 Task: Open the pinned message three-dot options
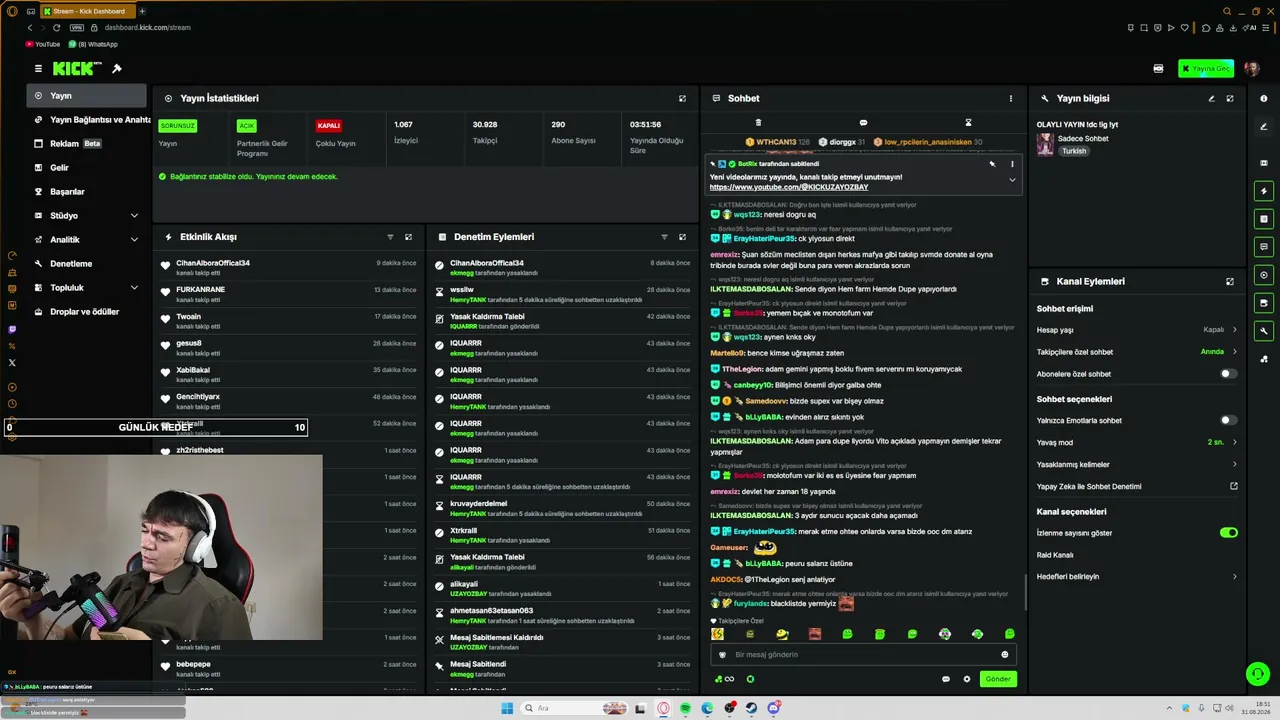pos(1012,164)
